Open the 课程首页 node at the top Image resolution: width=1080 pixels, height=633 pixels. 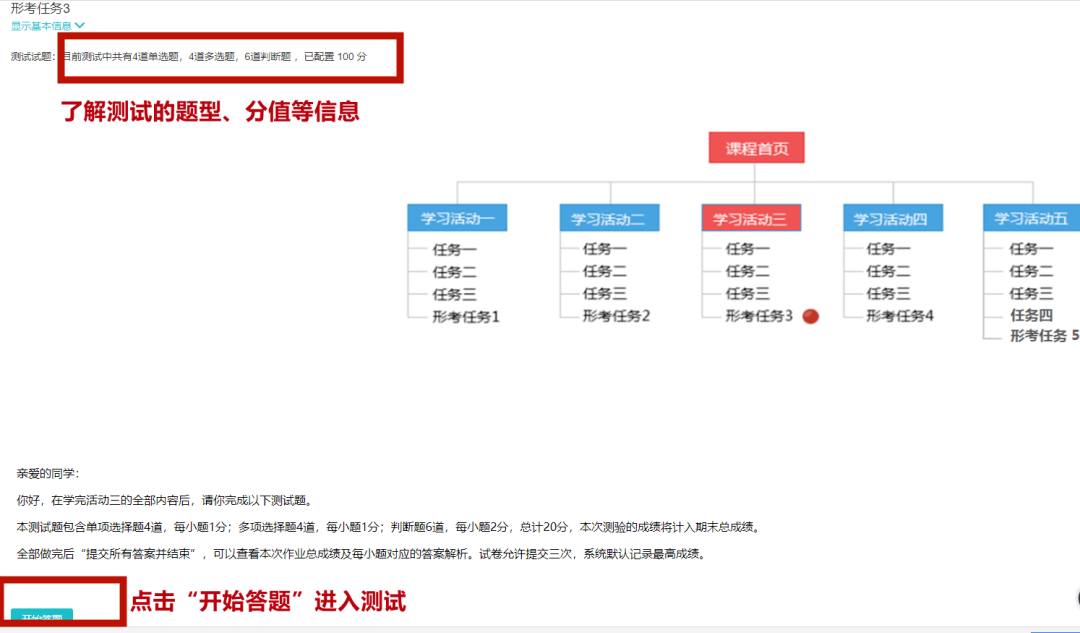[x=756, y=145]
